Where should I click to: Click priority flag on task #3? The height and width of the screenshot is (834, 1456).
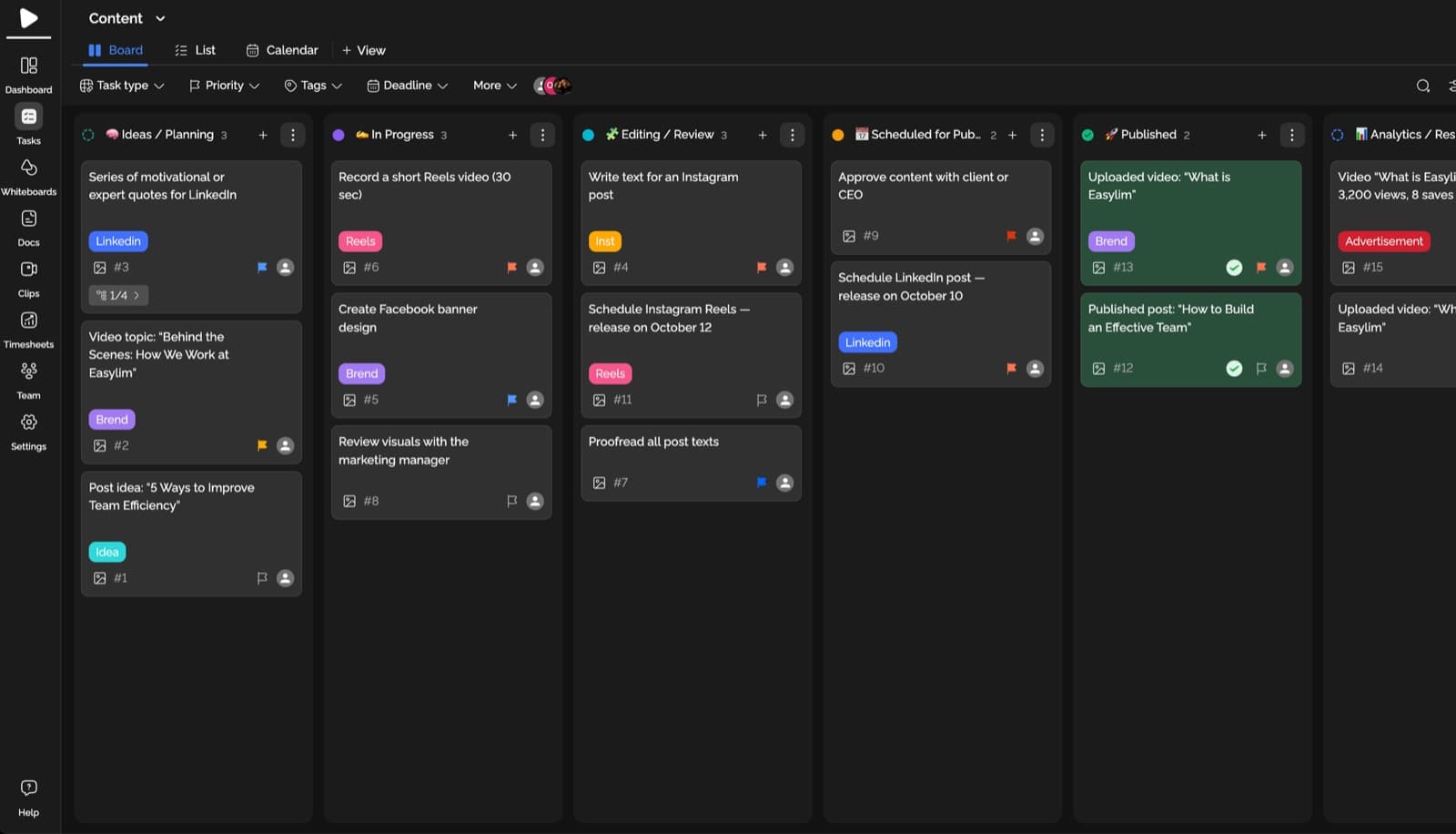coord(262,268)
